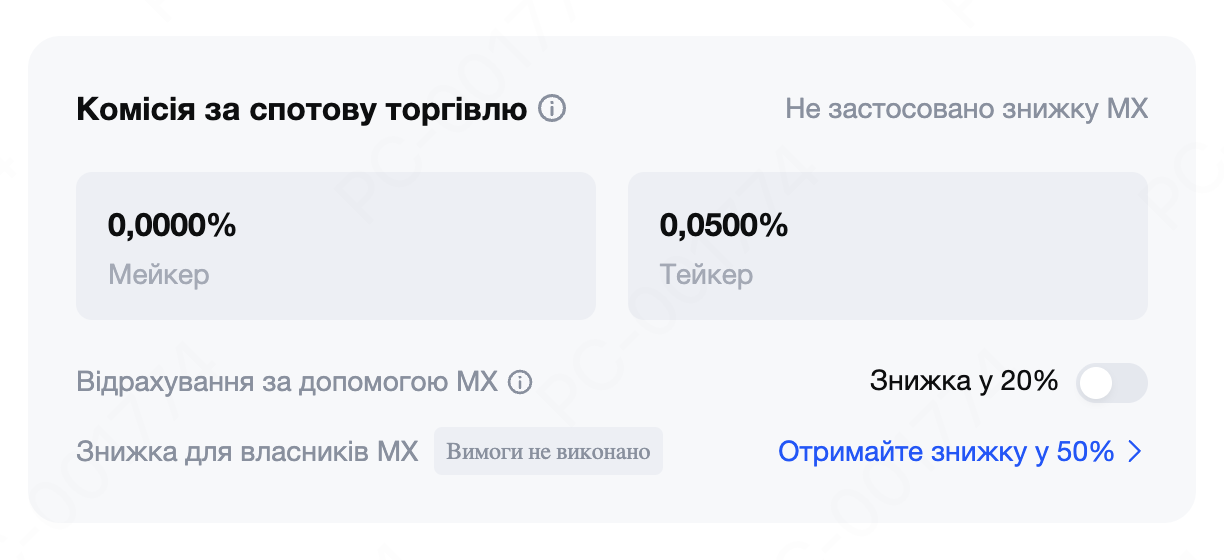Click "Відрахування за допомогою MX" label
This screenshot has width=1224, height=560.
point(286,382)
